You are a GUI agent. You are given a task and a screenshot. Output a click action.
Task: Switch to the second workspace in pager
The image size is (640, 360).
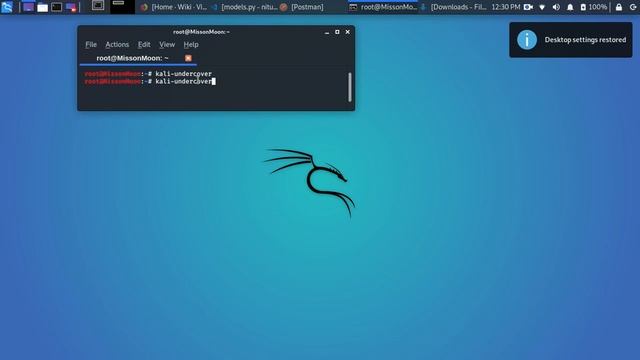[x=122, y=6]
